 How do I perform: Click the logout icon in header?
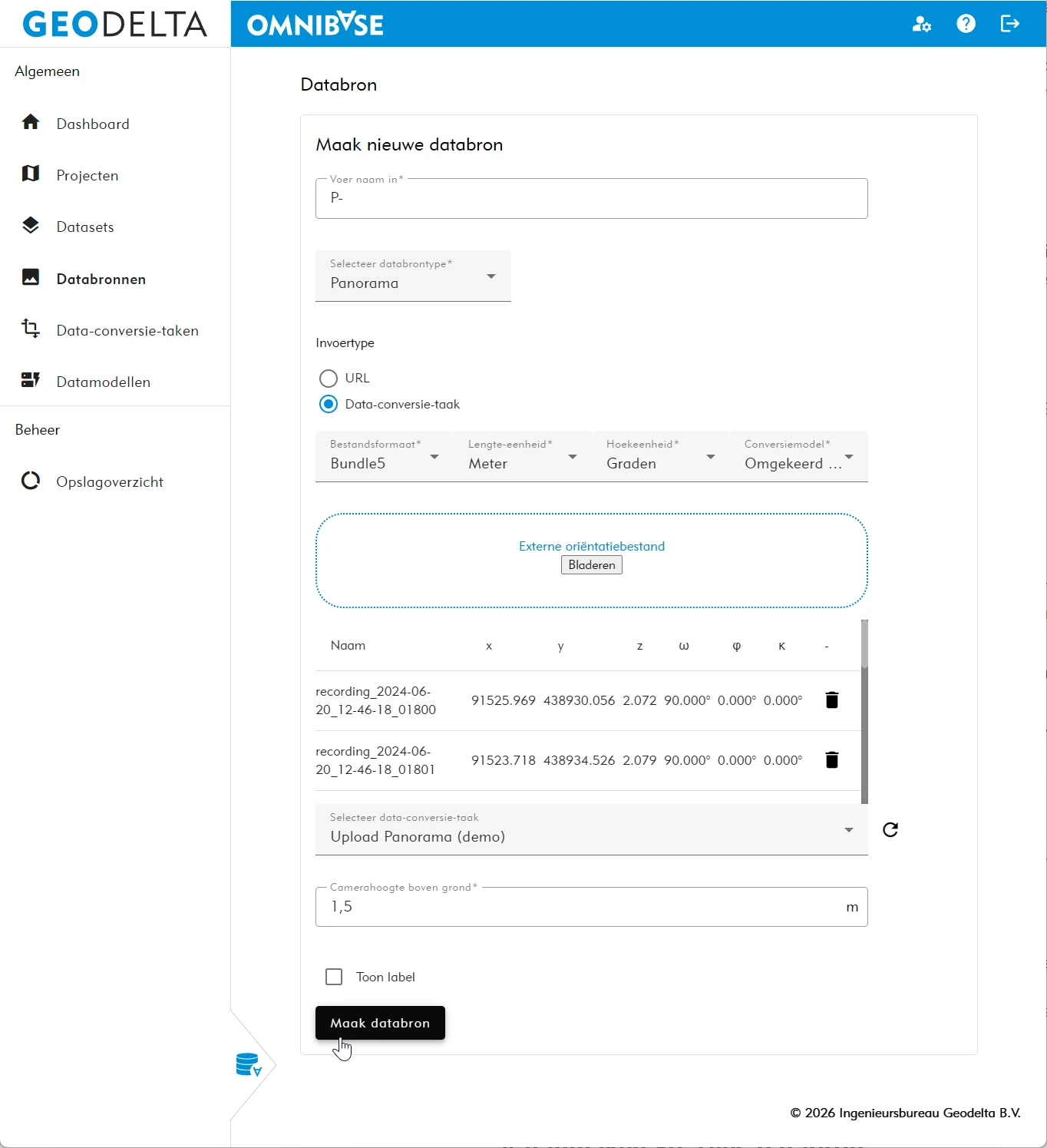1009,24
